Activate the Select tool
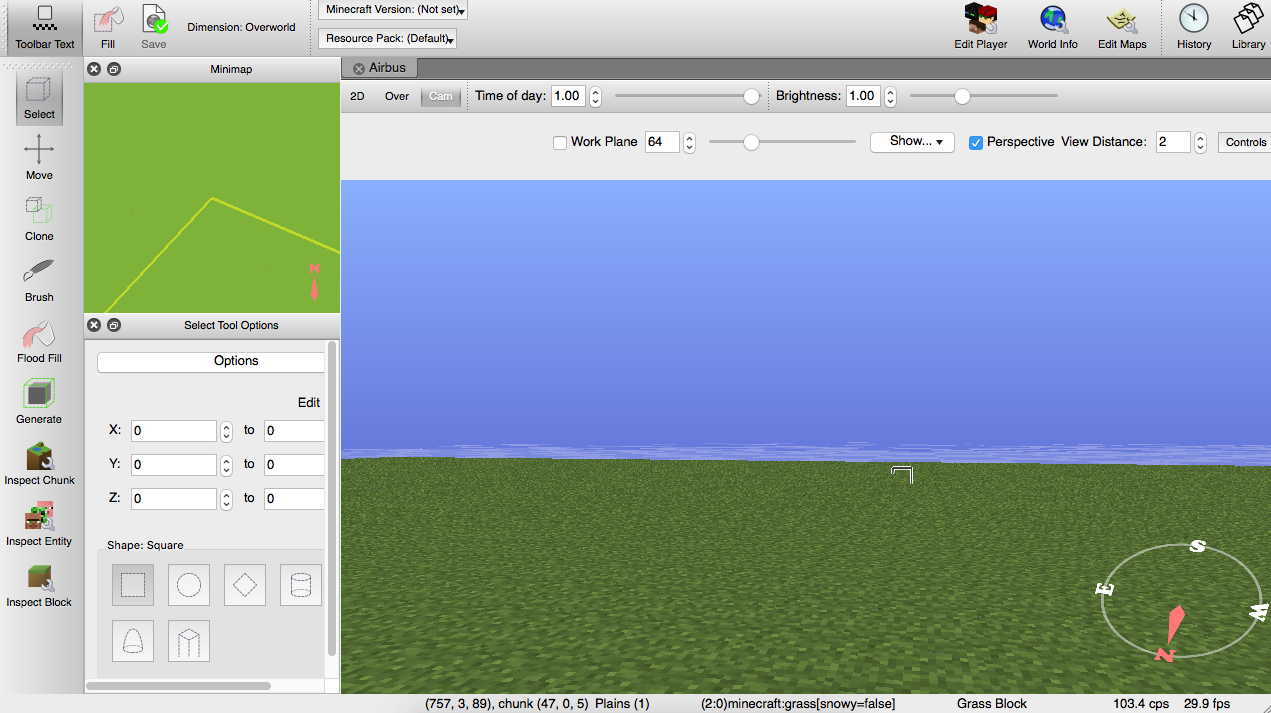This screenshot has width=1271, height=713. [39, 97]
